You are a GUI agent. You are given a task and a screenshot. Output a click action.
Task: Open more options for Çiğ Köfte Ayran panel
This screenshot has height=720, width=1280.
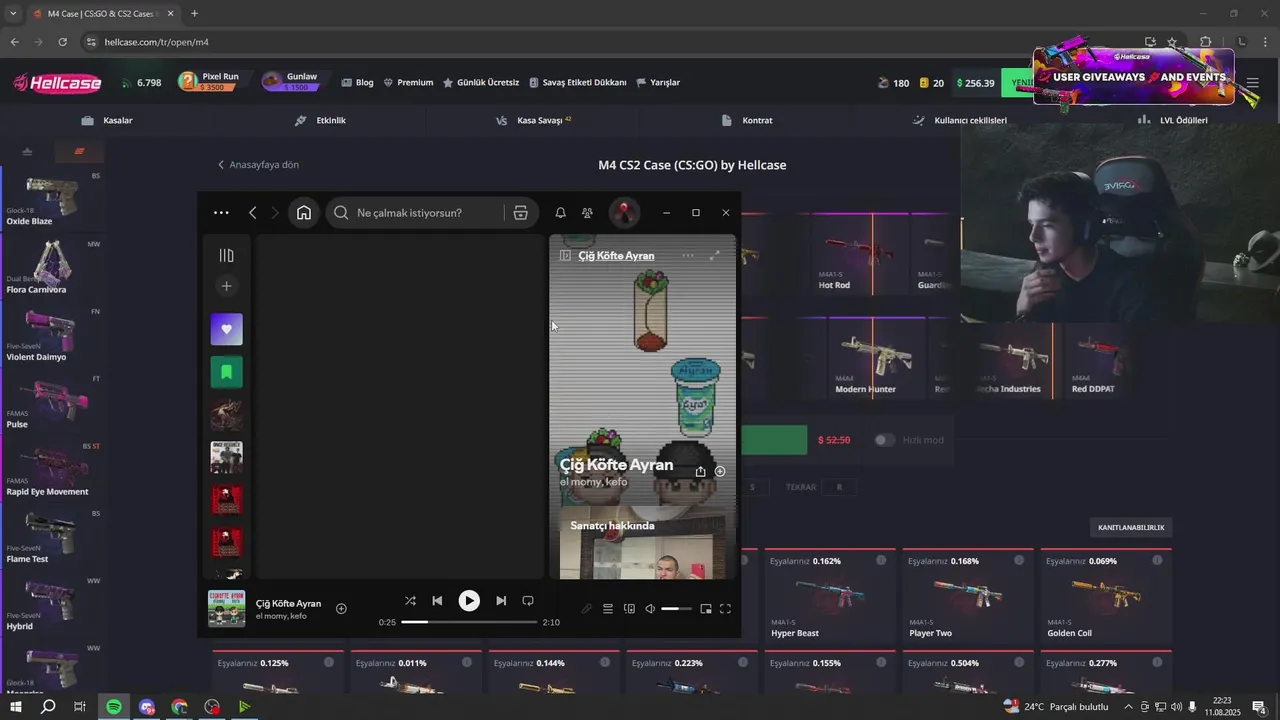[x=688, y=256]
